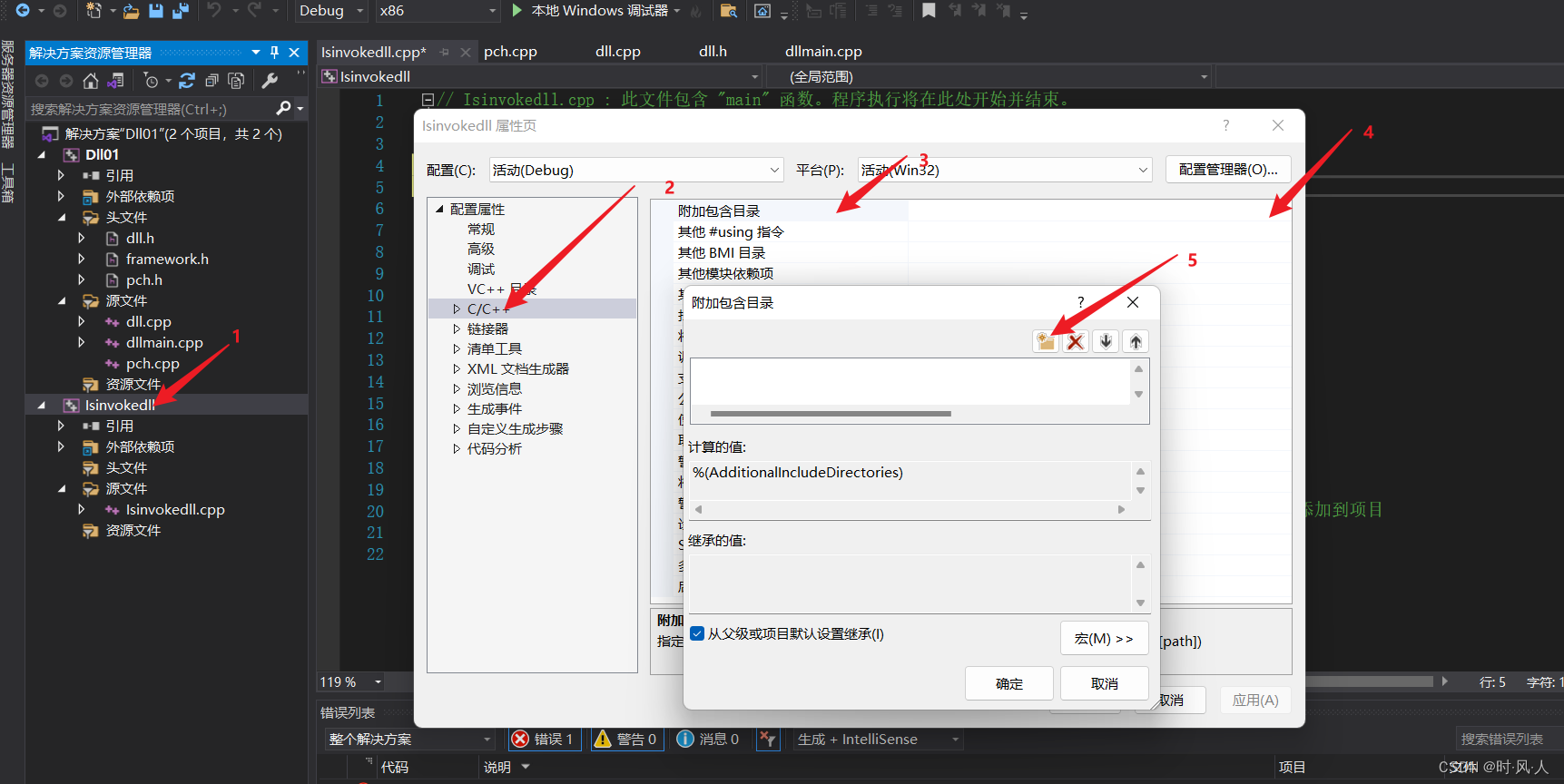Click the move line up arrow icon

click(1136, 341)
